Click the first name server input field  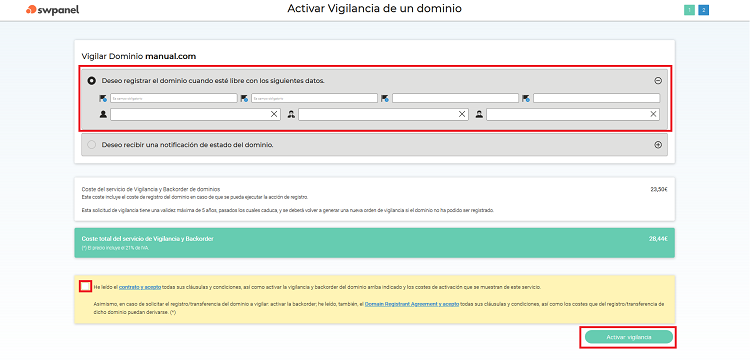click(x=174, y=98)
